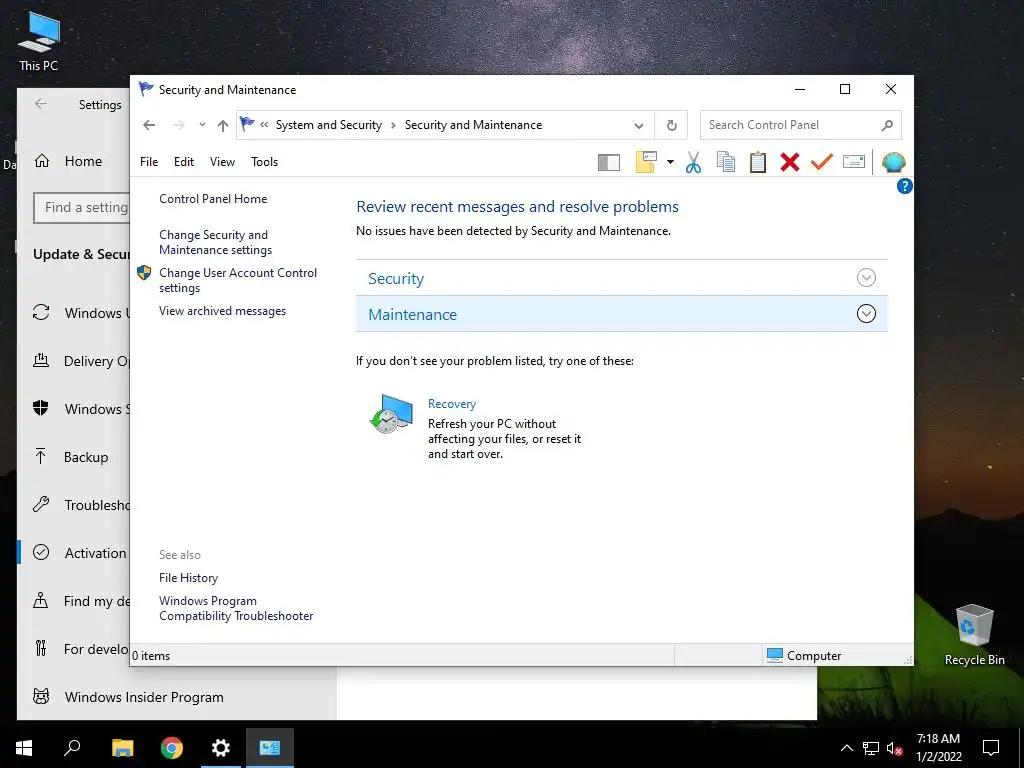1024x768 pixels.
Task: Click the clipboard Paste icon
Action: click(x=758, y=162)
